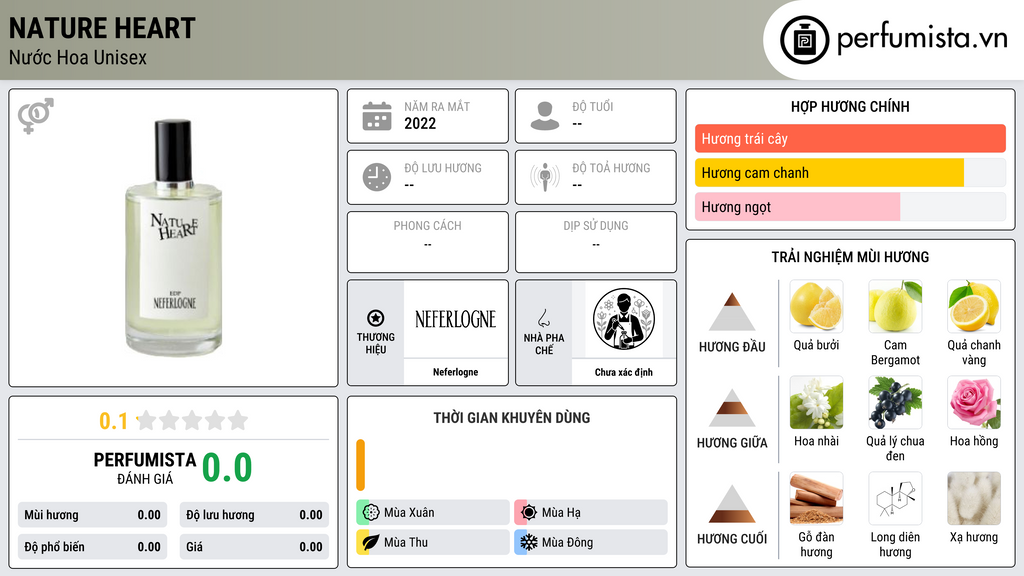Click the Phong cách card
Image resolution: width=1024 pixels, height=576 pixels.
pyautogui.click(x=428, y=242)
